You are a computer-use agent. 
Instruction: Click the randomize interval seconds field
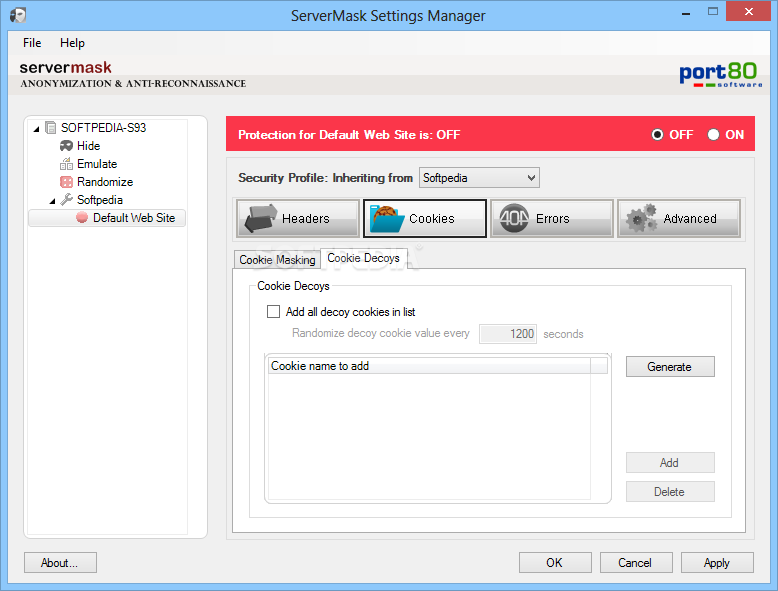tap(508, 333)
